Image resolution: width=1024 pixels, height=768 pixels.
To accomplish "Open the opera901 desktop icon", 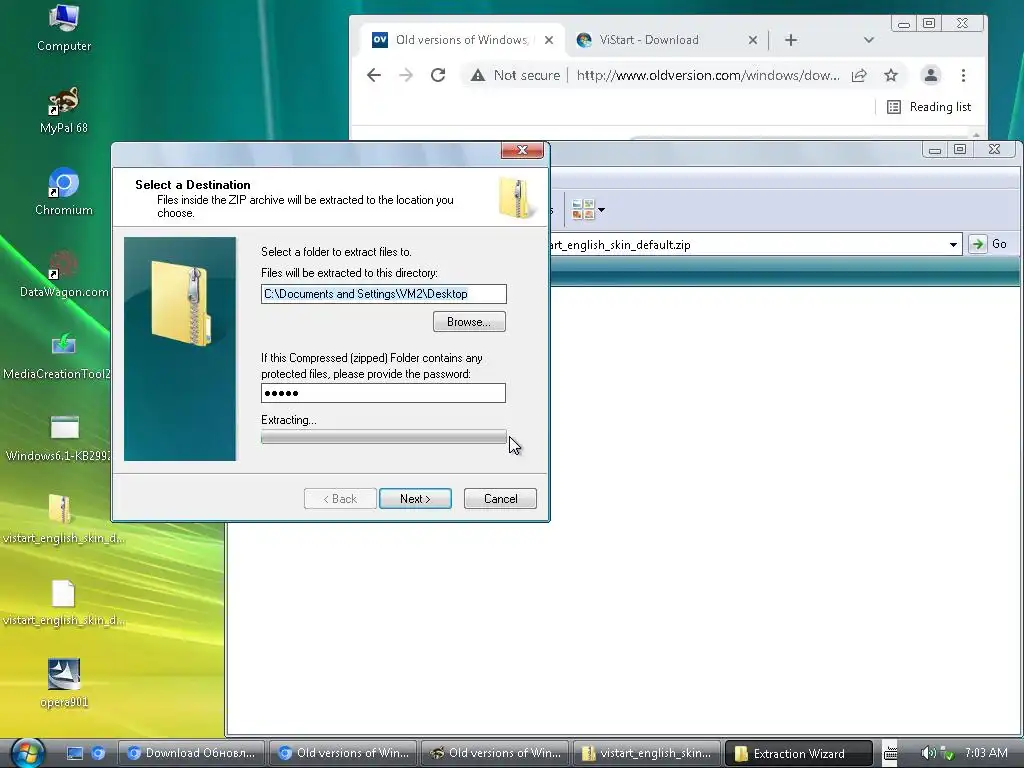I will coord(63,683).
